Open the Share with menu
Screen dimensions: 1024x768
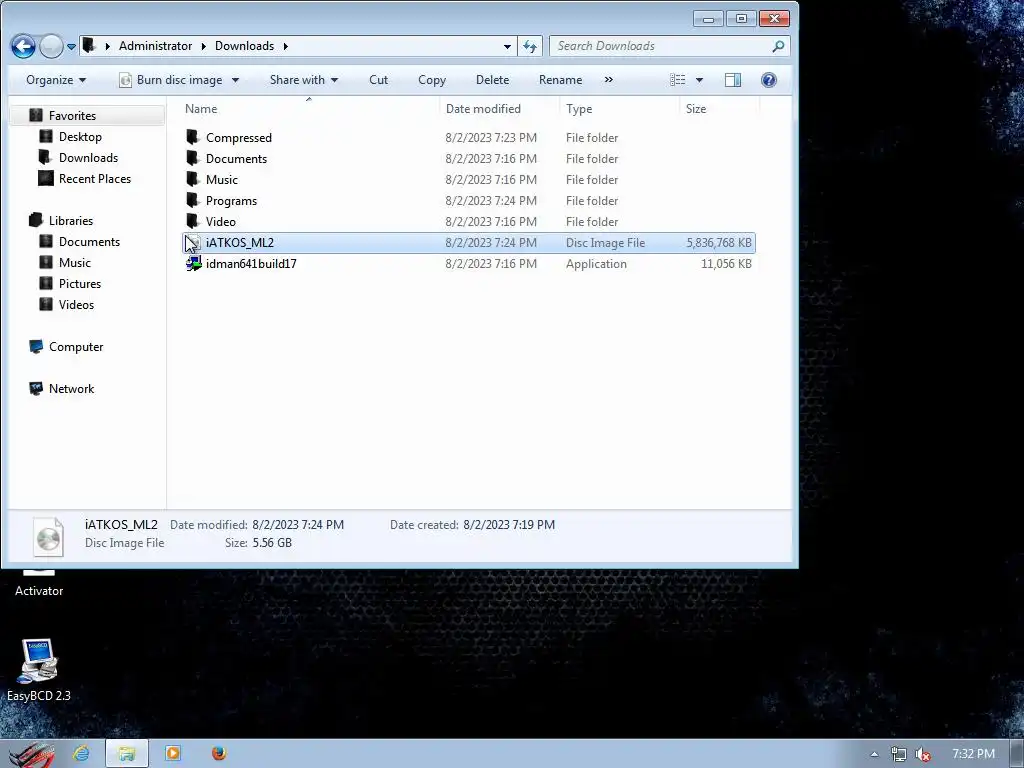pyautogui.click(x=304, y=80)
